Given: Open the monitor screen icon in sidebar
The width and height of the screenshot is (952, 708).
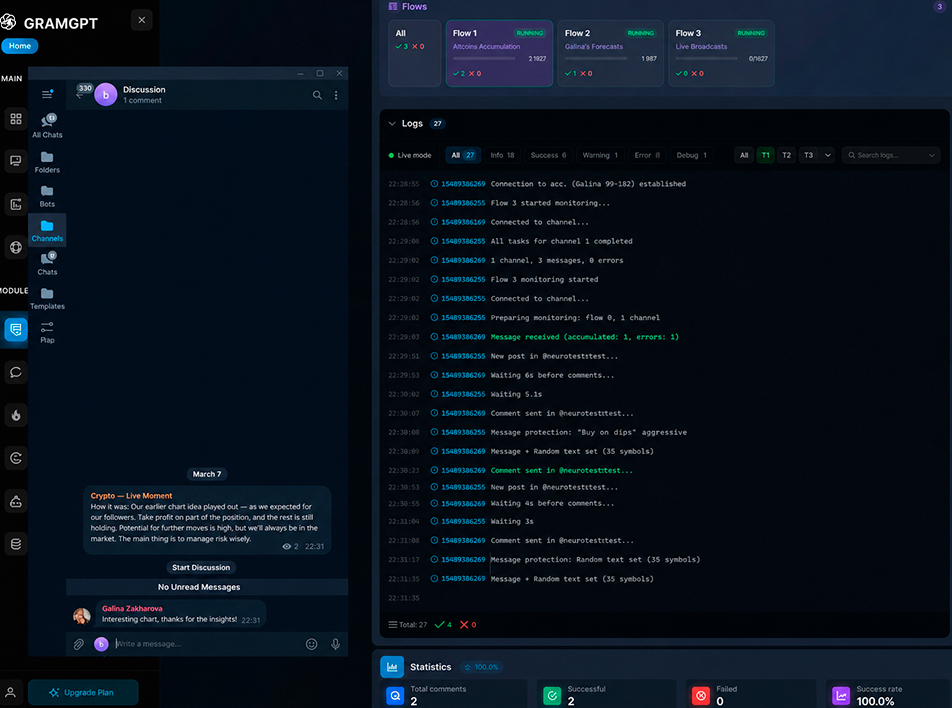Looking at the screenshot, I should pyautogui.click(x=16, y=161).
